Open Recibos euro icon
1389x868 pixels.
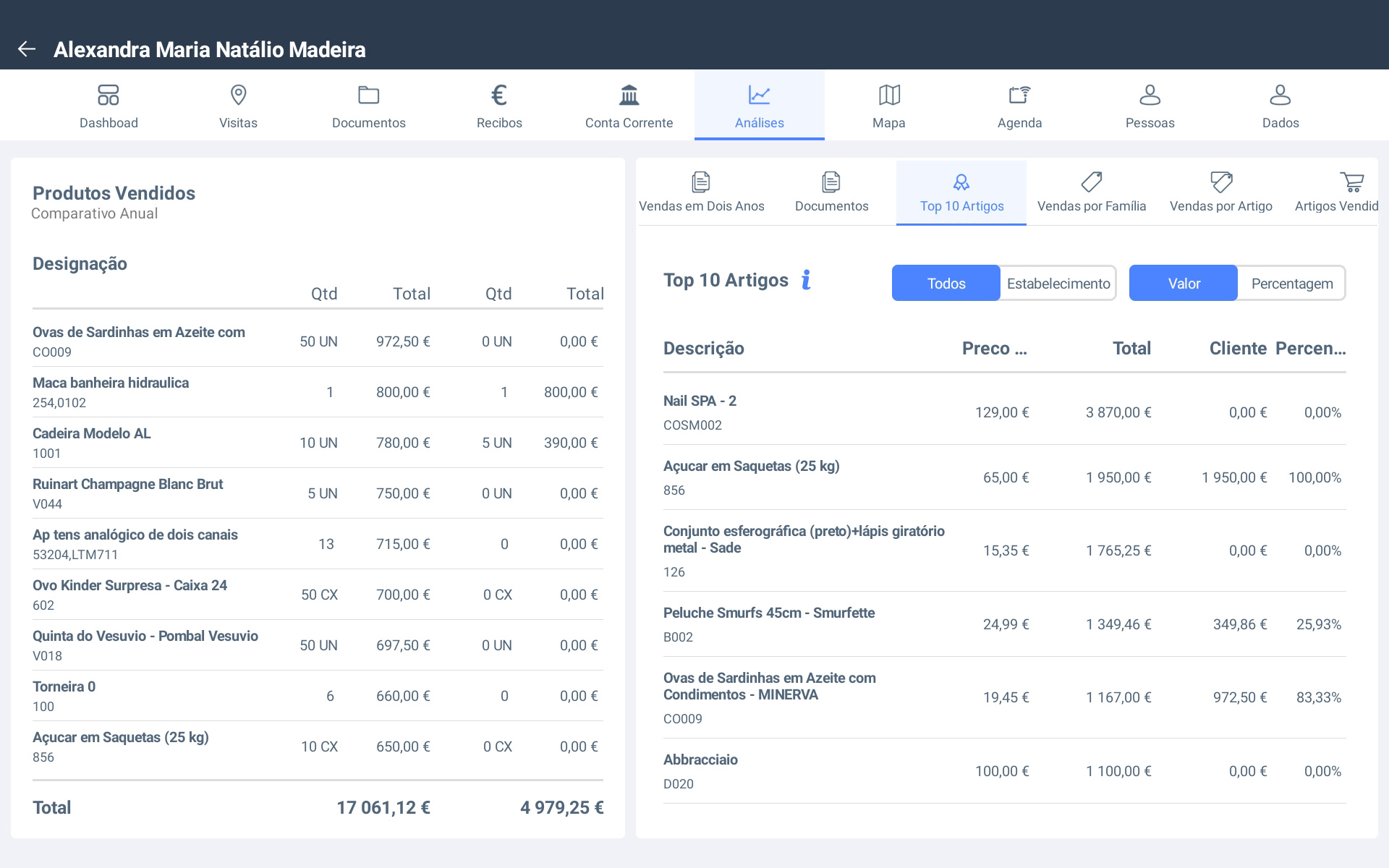(498, 95)
